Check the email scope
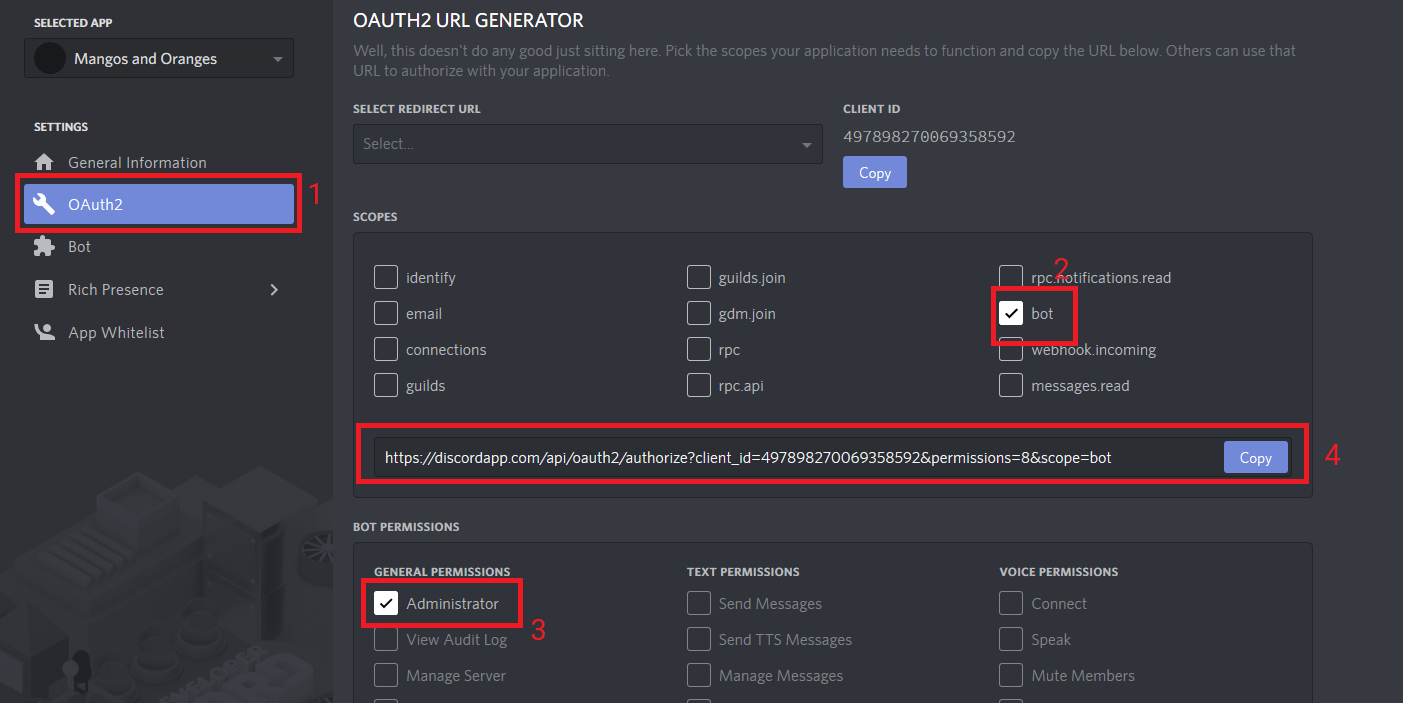The width and height of the screenshot is (1403, 703). (x=386, y=313)
